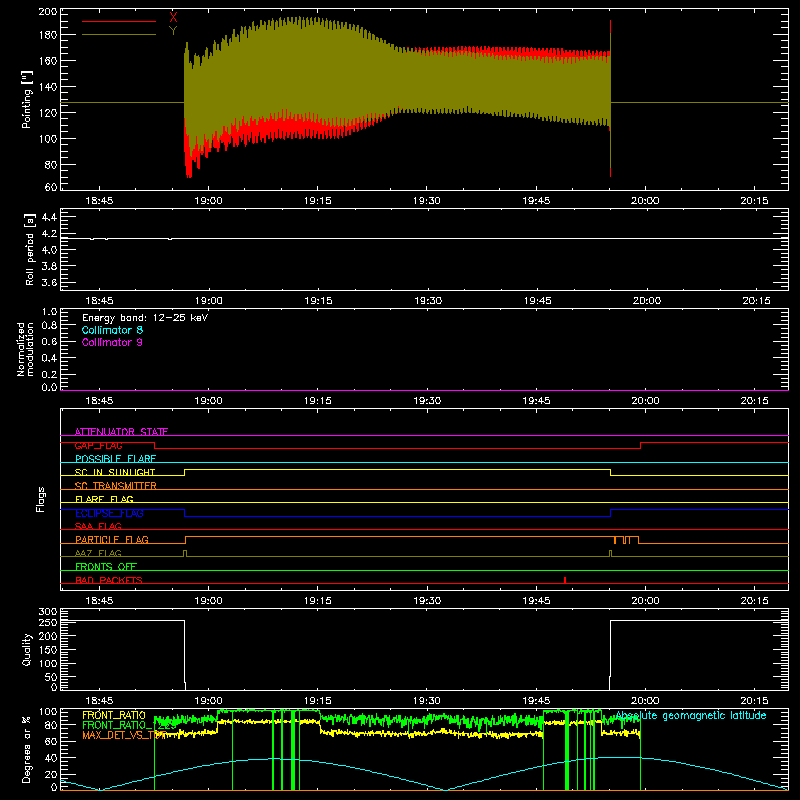
Task: Click the pulses on the PARTICLE_FLAG line near 20:00
Action: click(x=626, y=540)
